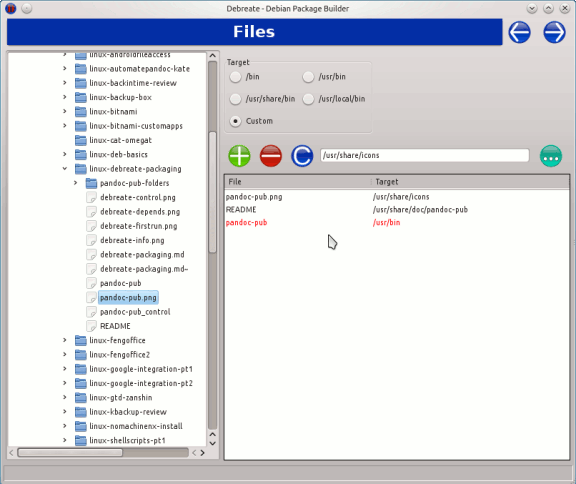Select debreate-packaging.md file
576x484 pixels.
[x=142, y=255]
